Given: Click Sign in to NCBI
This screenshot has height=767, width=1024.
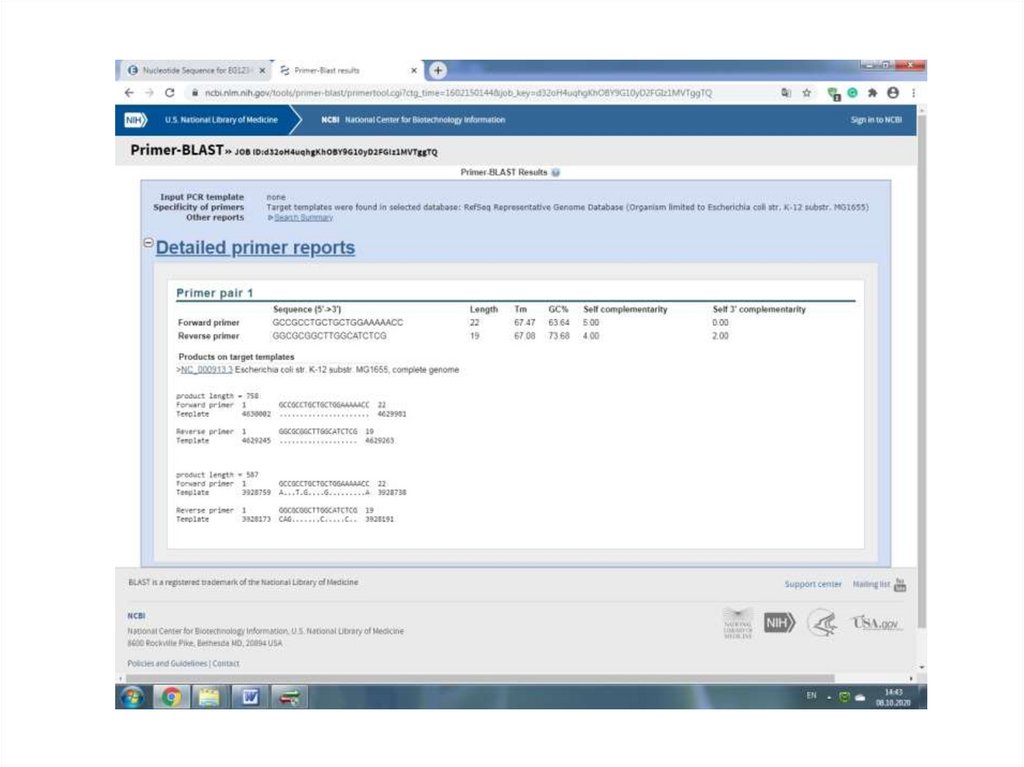Looking at the screenshot, I should point(876,120).
